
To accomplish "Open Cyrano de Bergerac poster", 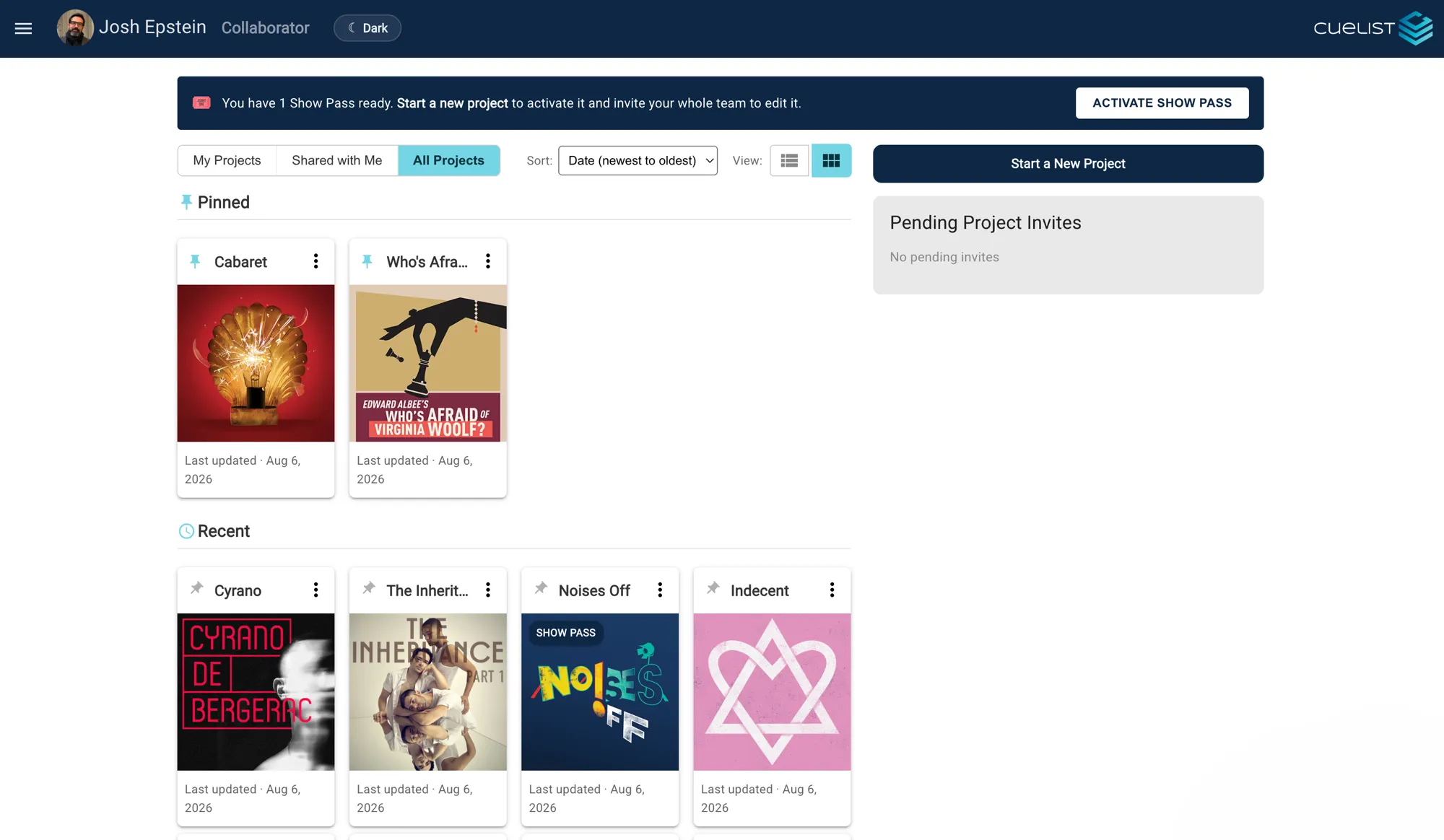I will click(x=256, y=692).
